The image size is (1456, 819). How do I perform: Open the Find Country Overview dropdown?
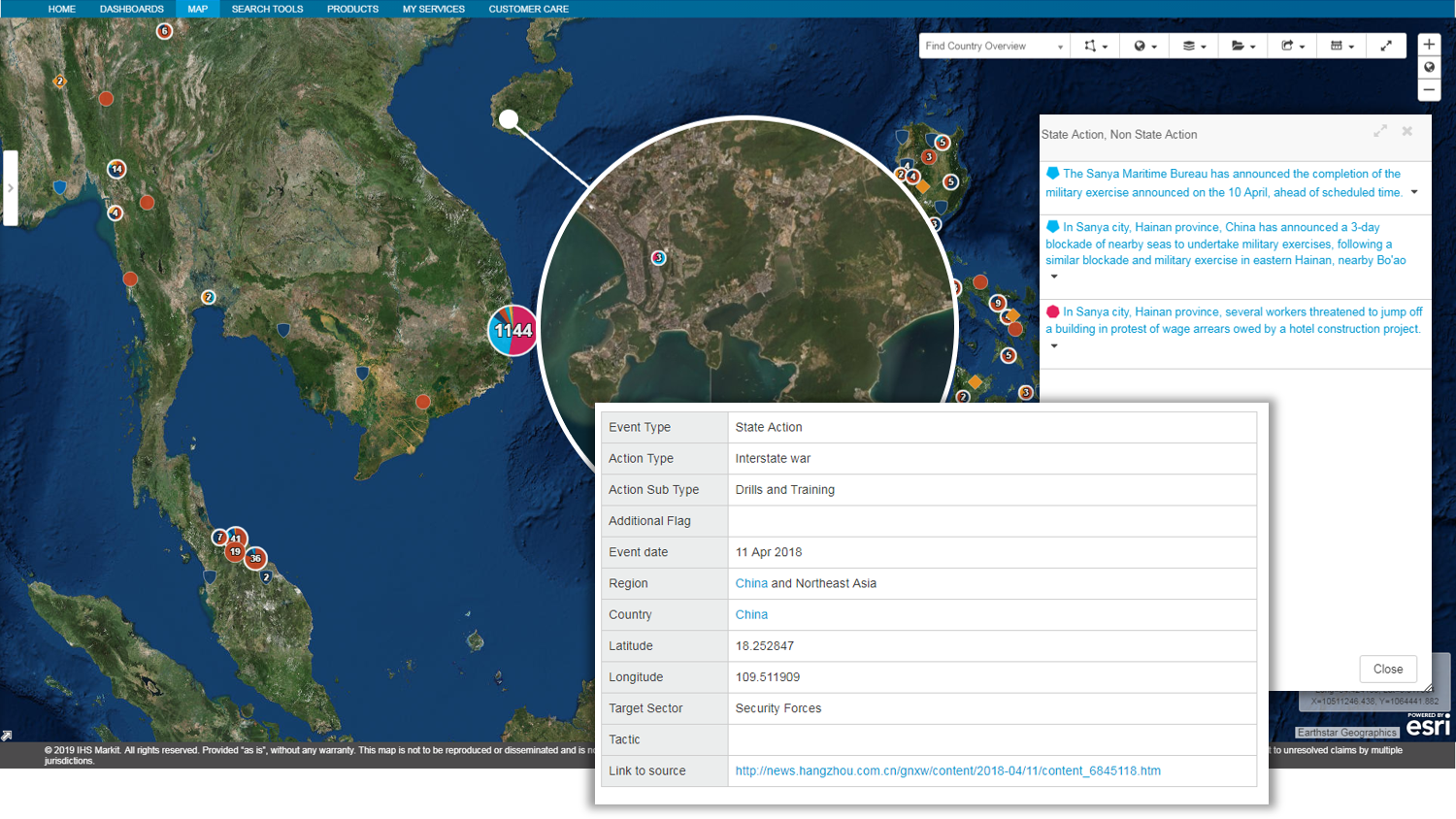tap(994, 46)
